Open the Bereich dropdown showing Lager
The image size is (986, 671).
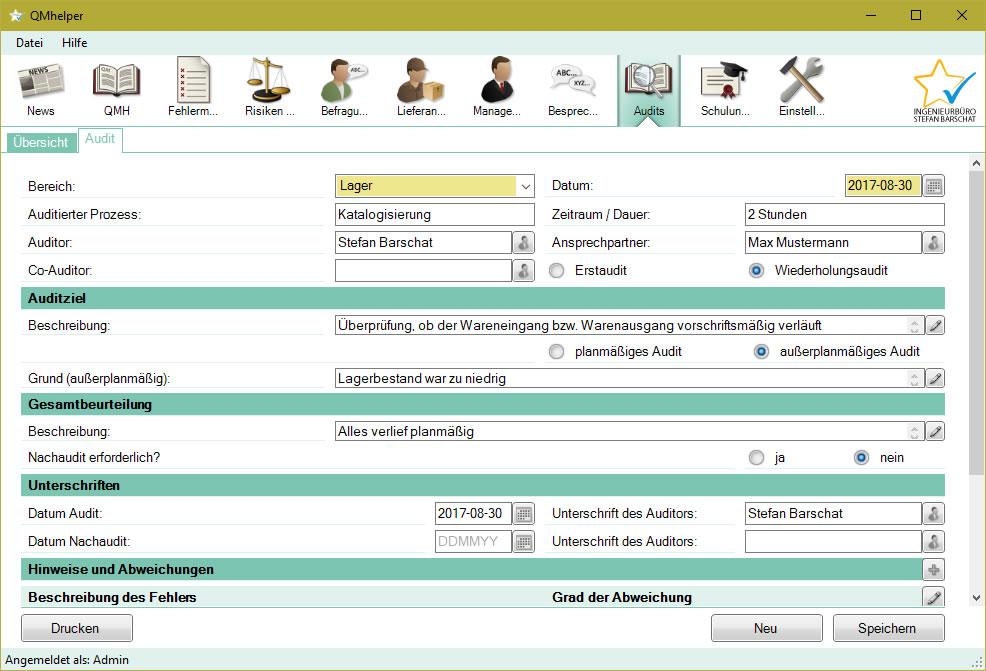pyautogui.click(x=524, y=186)
